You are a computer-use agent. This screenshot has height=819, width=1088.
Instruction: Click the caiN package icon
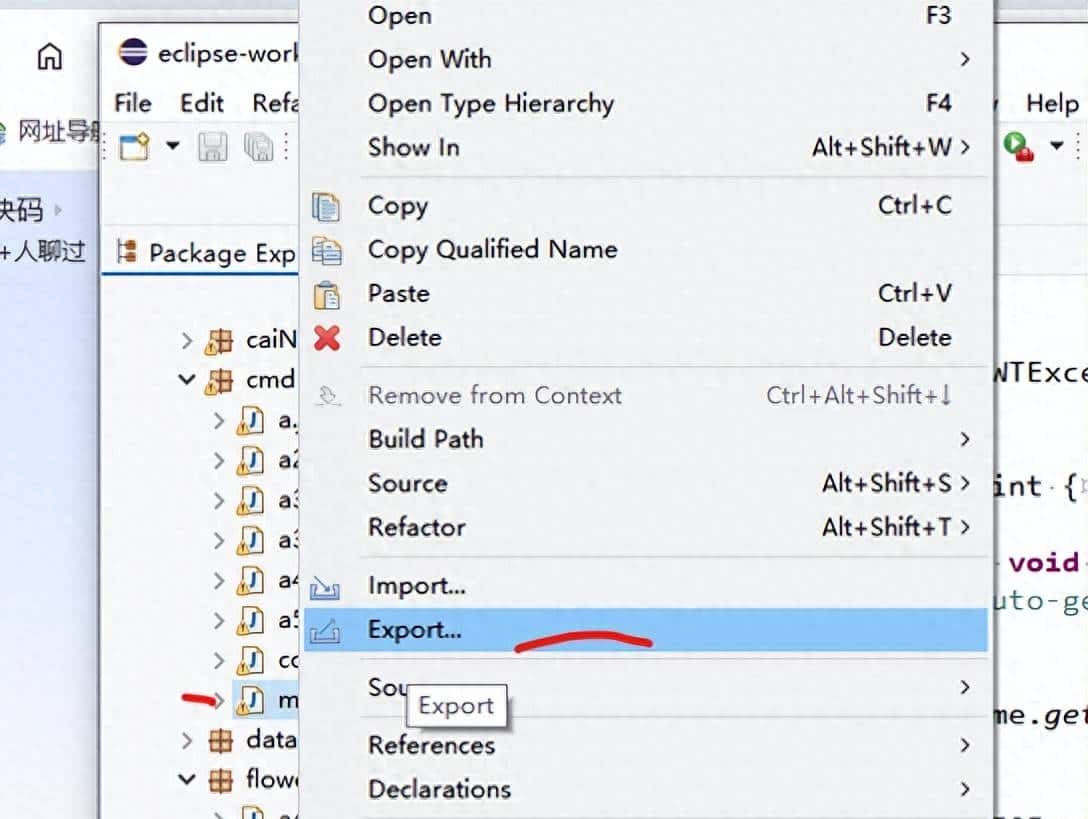tap(219, 341)
